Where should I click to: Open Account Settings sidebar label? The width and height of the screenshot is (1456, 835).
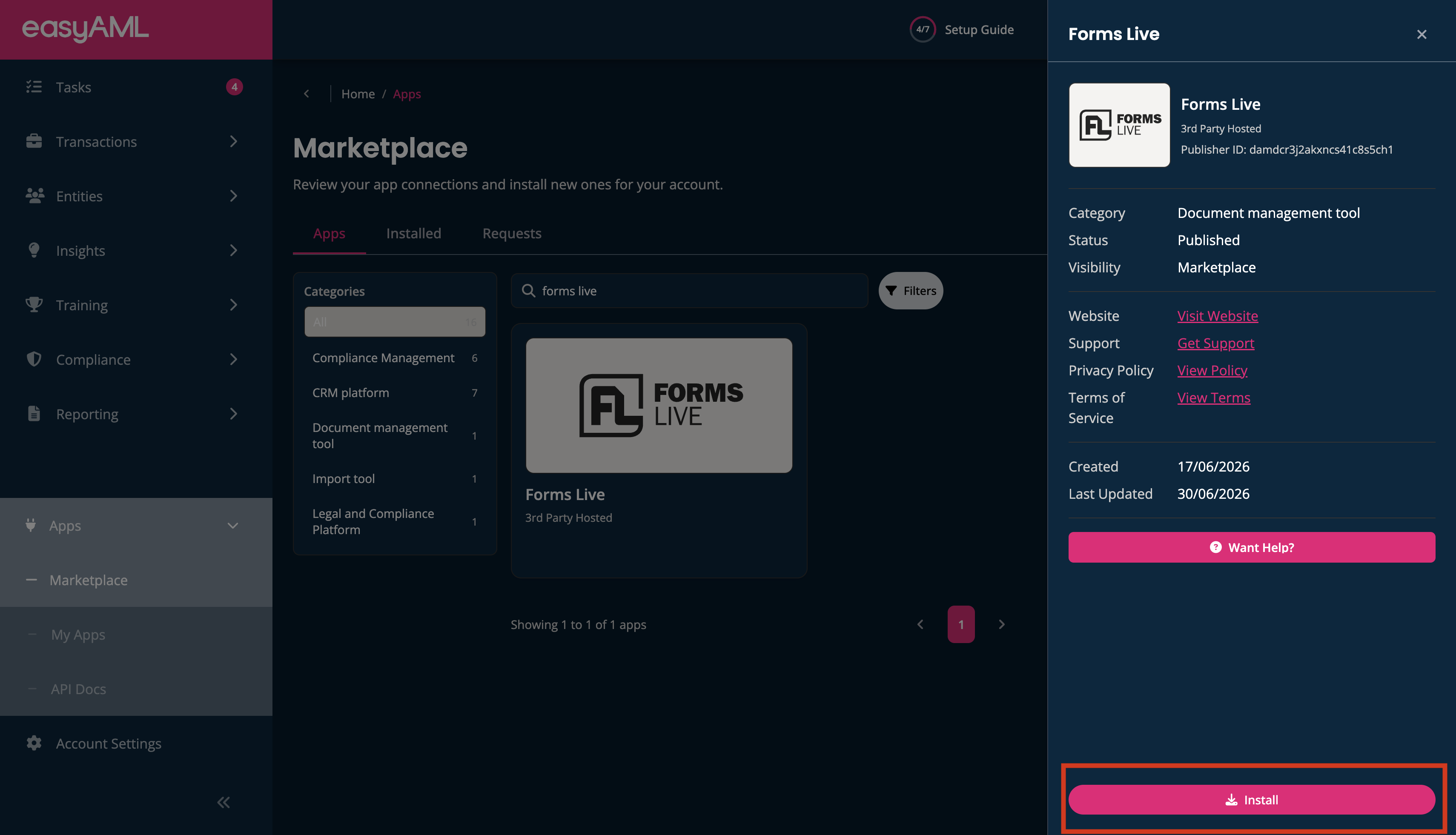coord(109,743)
